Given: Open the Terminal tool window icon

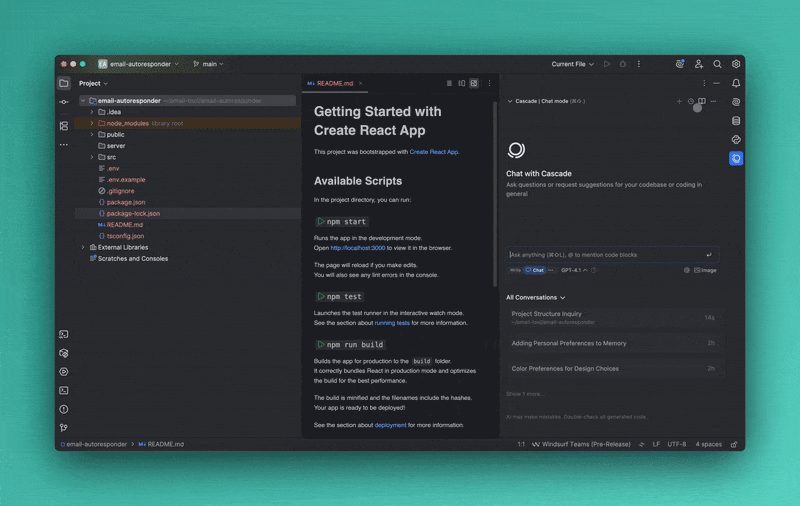Looking at the screenshot, I should point(64,391).
